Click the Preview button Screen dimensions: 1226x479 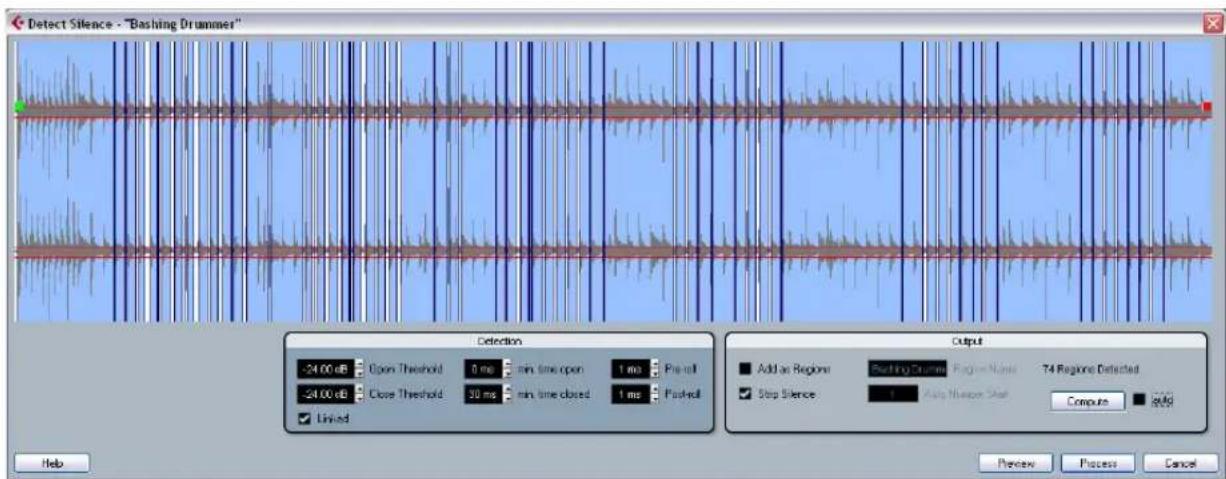(x=1015, y=463)
